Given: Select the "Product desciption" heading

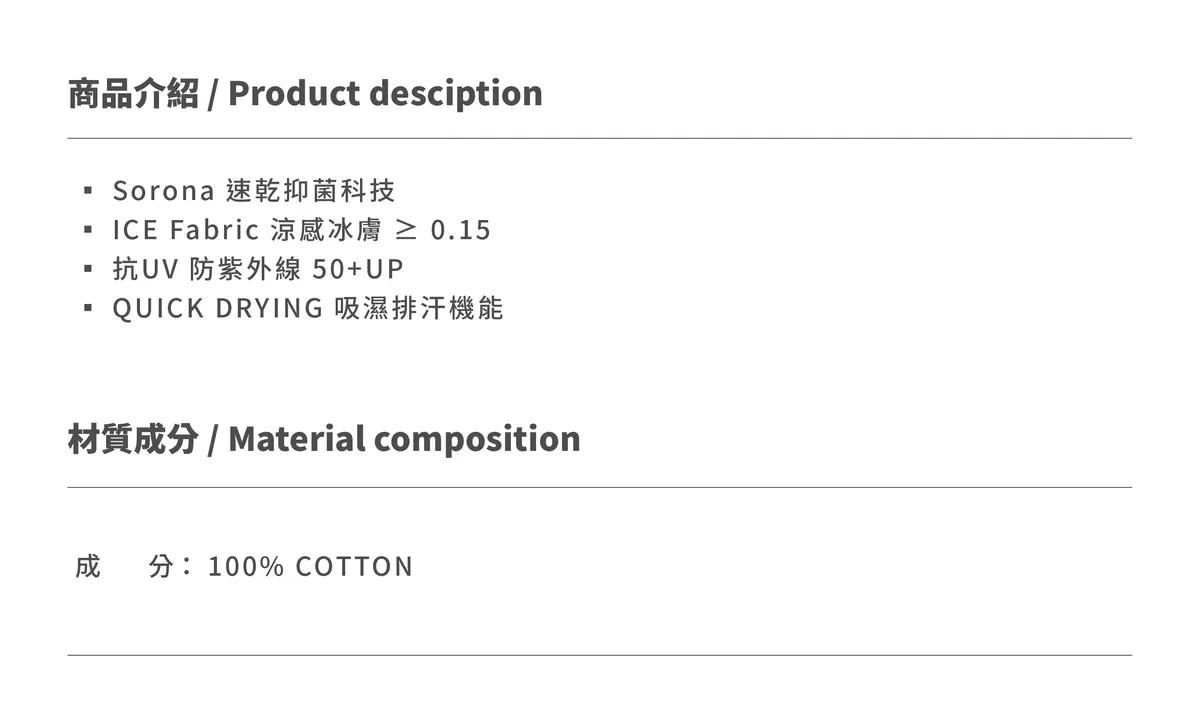Looking at the screenshot, I should [385, 93].
